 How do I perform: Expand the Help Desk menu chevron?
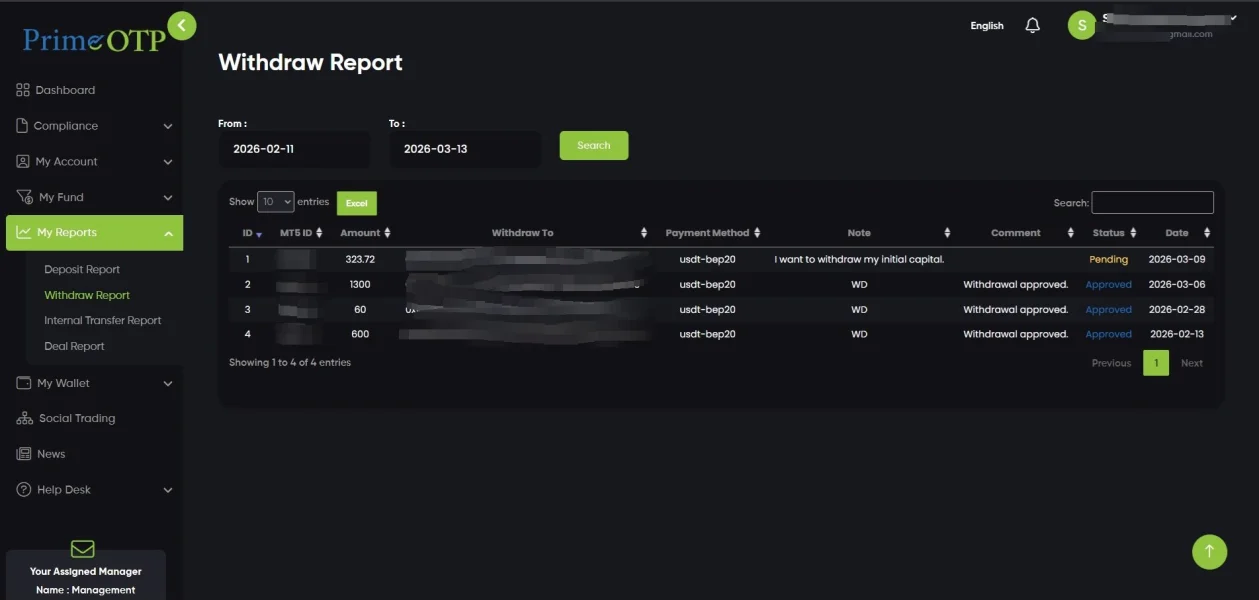click(x=168, y=491)
